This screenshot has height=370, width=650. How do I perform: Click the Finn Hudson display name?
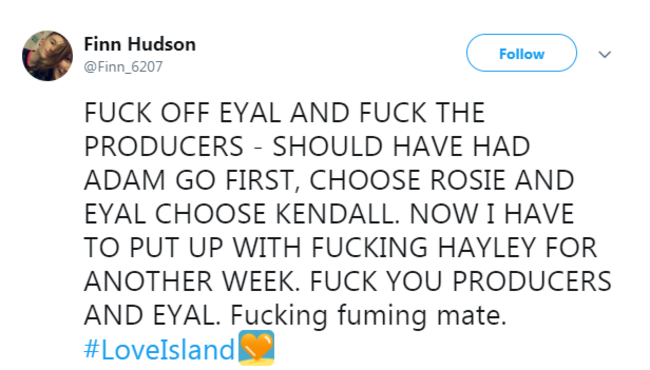click(x=140, y=44)
